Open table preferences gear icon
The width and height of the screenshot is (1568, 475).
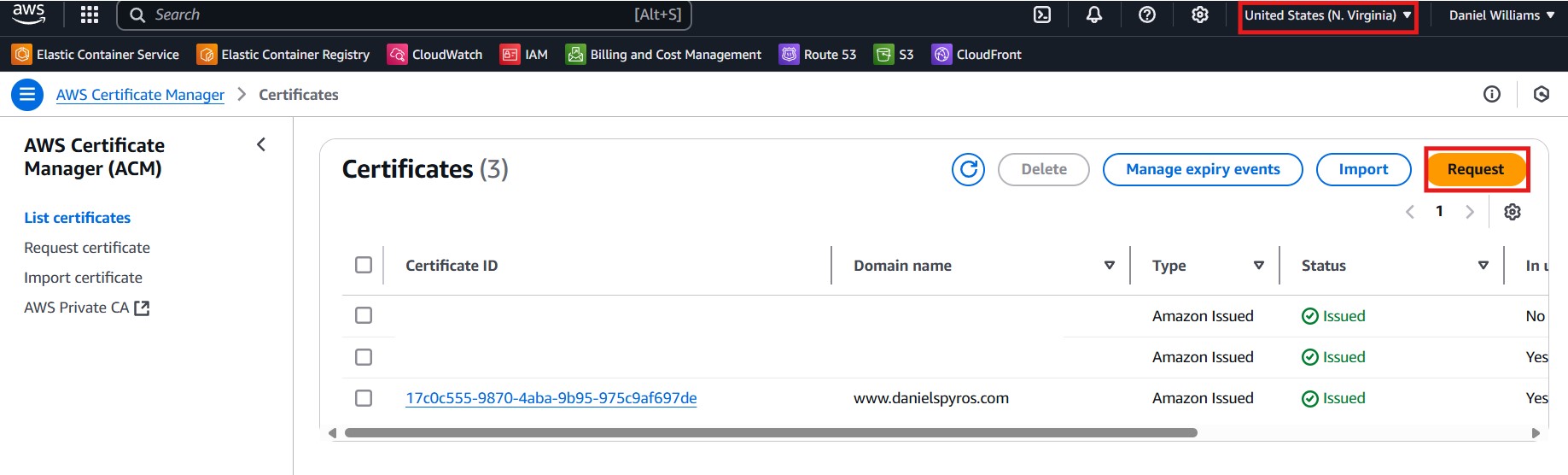(1513, 212)
